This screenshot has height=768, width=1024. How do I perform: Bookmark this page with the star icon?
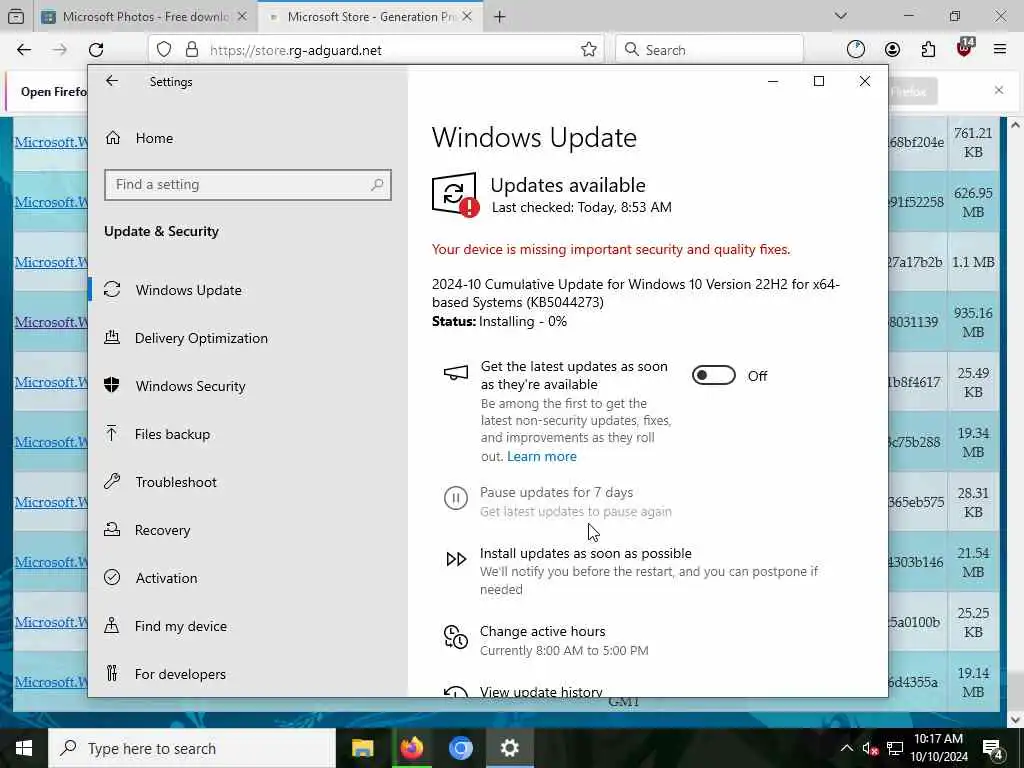(x=588, y=50)
